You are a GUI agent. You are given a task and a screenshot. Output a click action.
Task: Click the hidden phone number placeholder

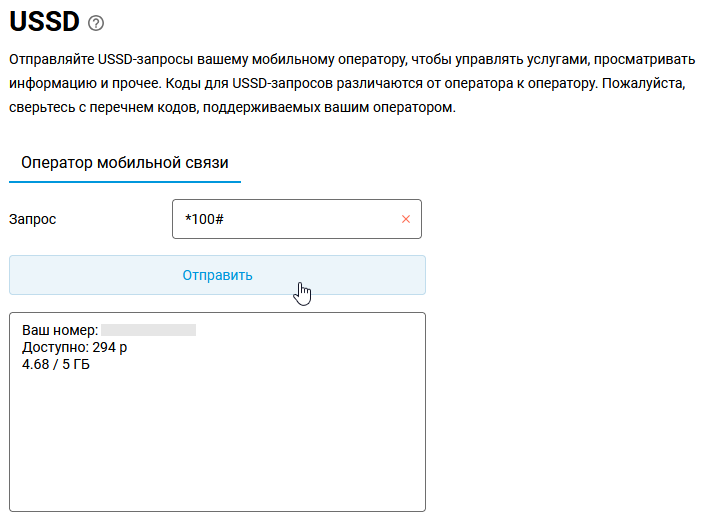click(x=148, y=329)
